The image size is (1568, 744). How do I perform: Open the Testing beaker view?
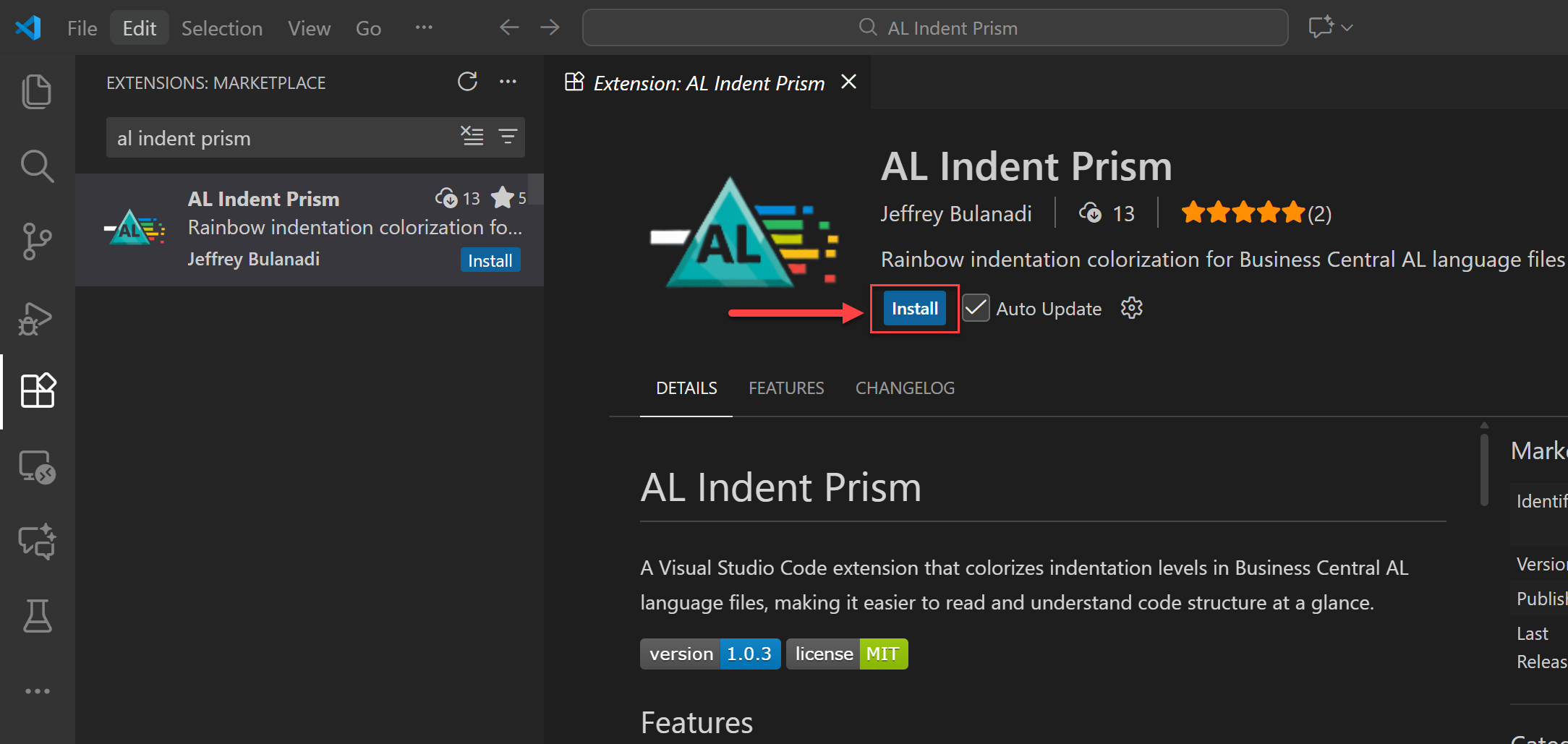point(38,616)
